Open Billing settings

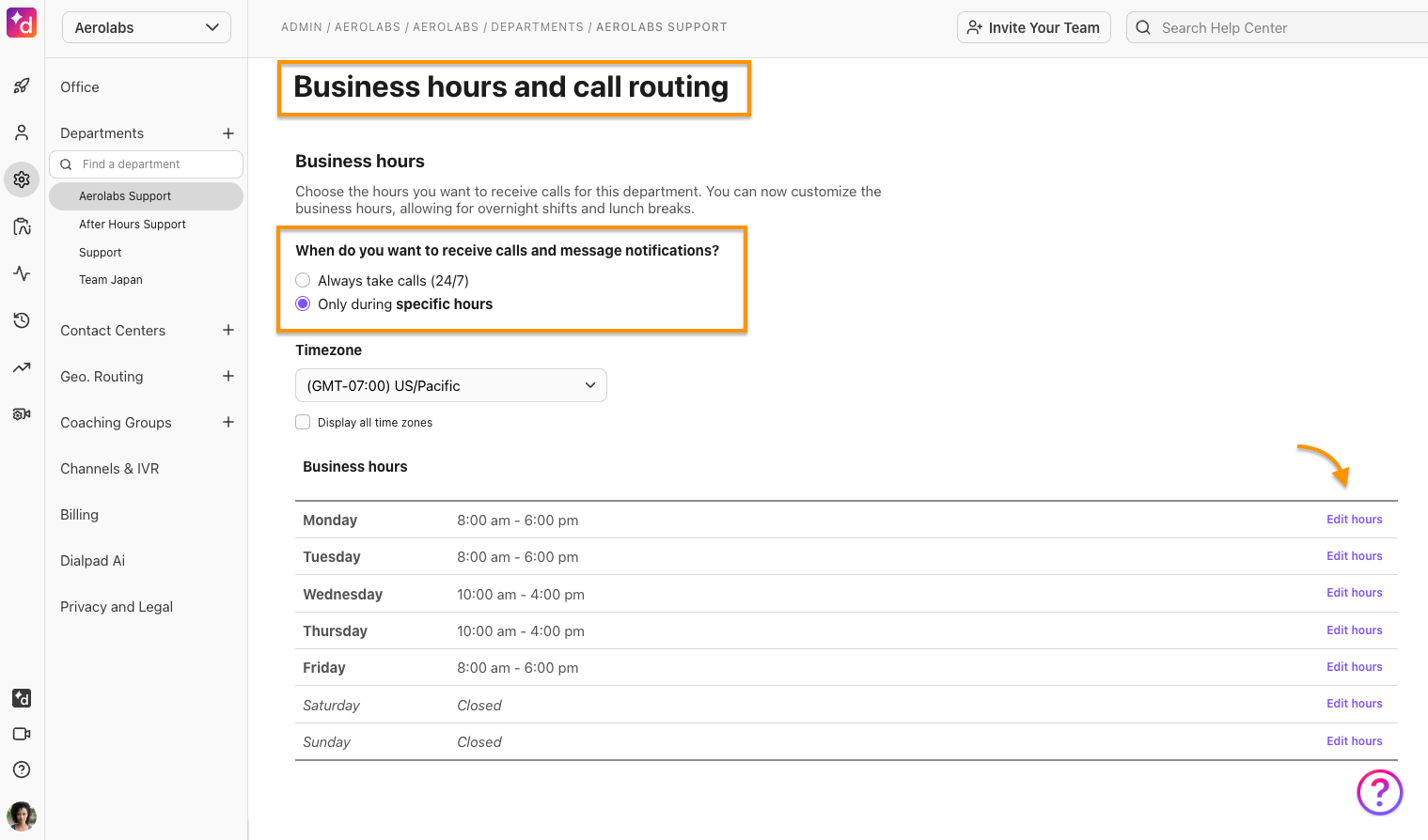[x=79, y=514]
